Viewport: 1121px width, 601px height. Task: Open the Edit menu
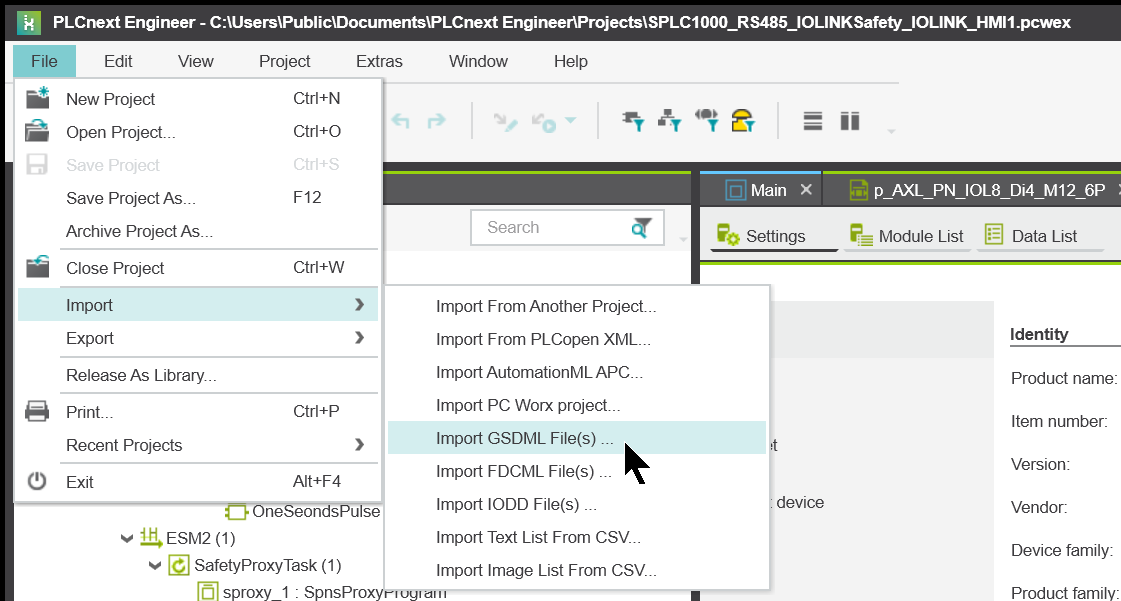pos(118,61)
